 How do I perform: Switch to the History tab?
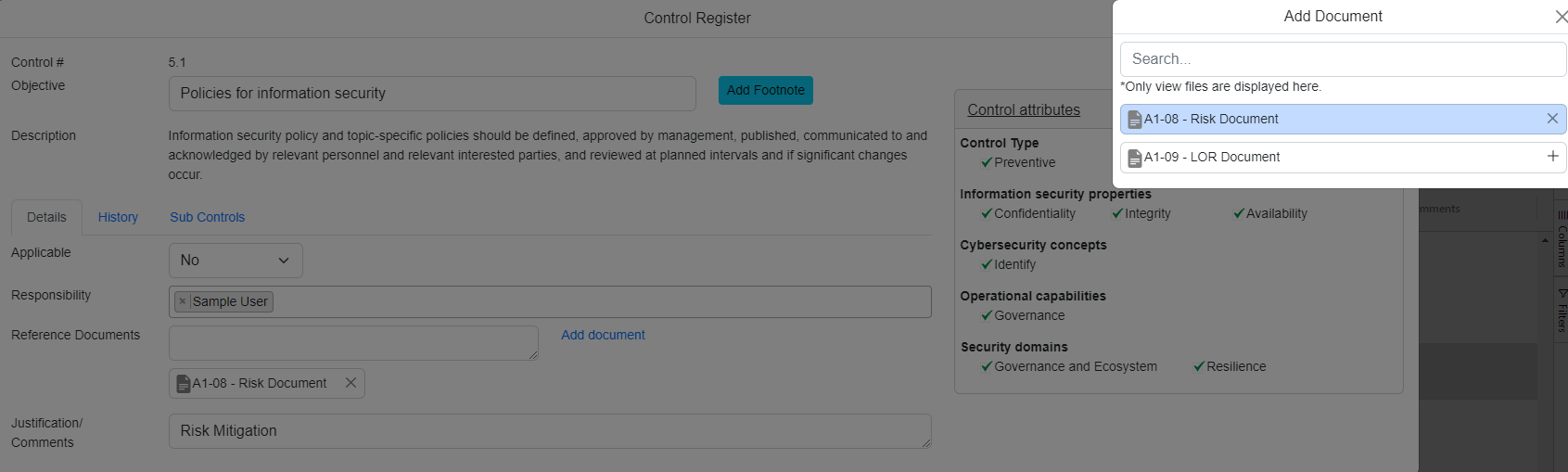click(118, 217)
